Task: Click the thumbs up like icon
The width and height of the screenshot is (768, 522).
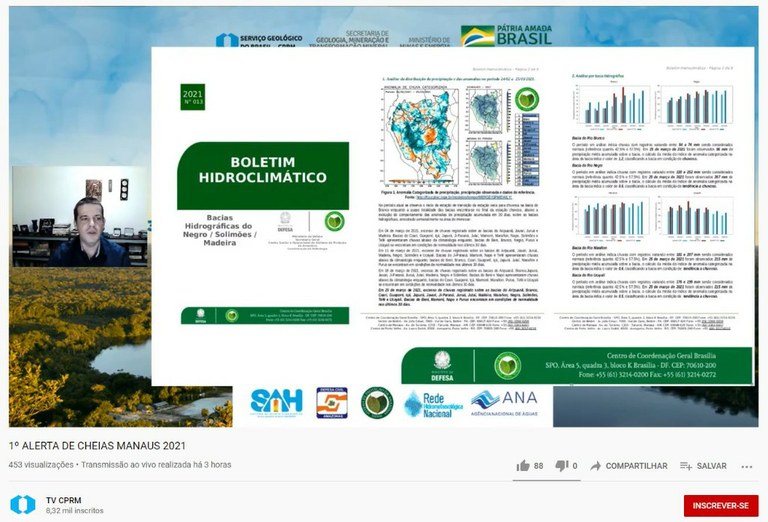Action: (523, 466)
